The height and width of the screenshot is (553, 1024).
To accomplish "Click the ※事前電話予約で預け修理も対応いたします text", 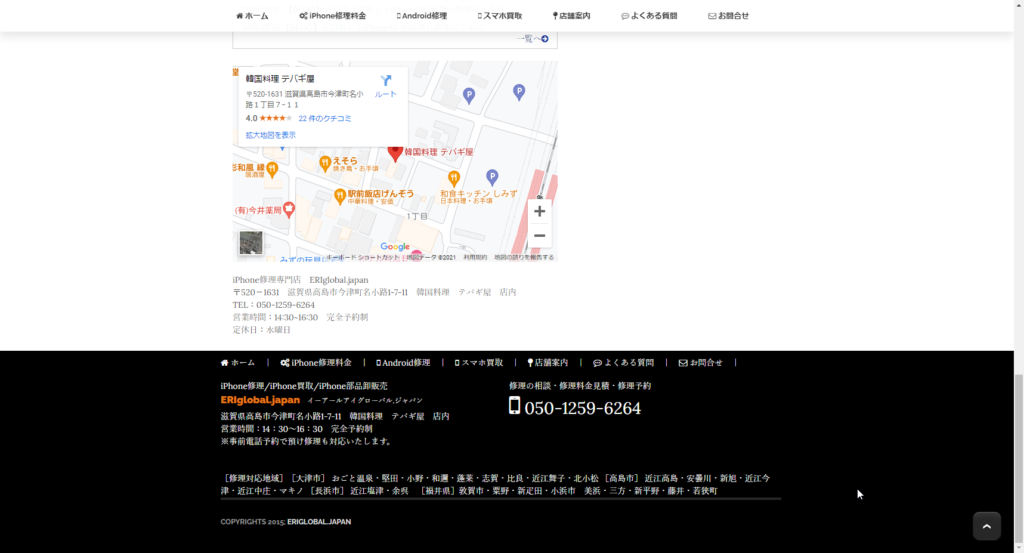I will tap(307, 441).
